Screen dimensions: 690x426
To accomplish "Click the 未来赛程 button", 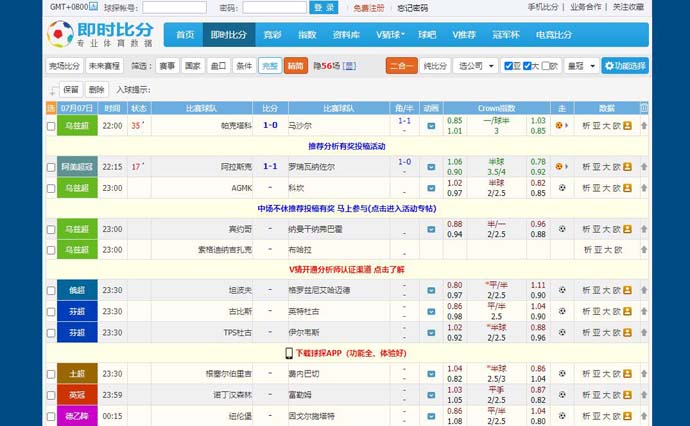I will 104,66.
